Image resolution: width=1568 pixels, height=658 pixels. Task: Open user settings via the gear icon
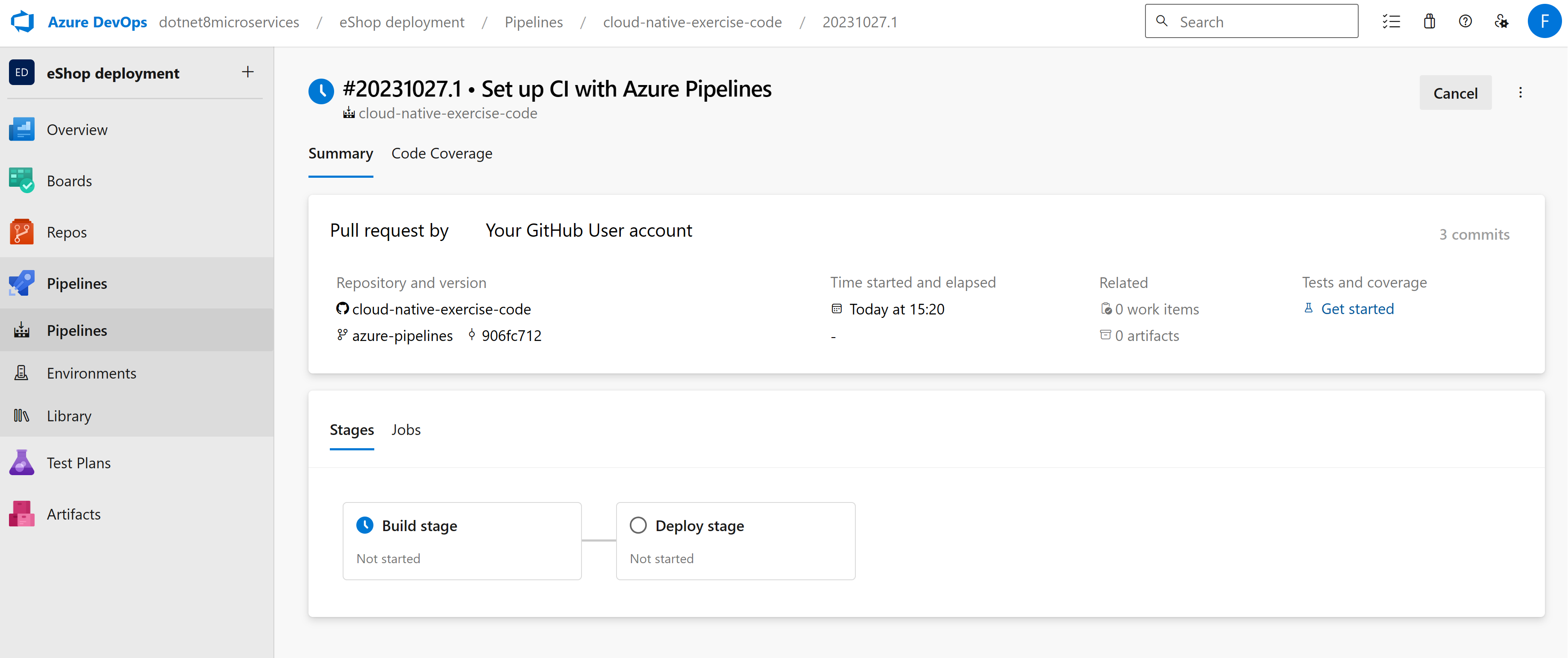coord(1502,21)
